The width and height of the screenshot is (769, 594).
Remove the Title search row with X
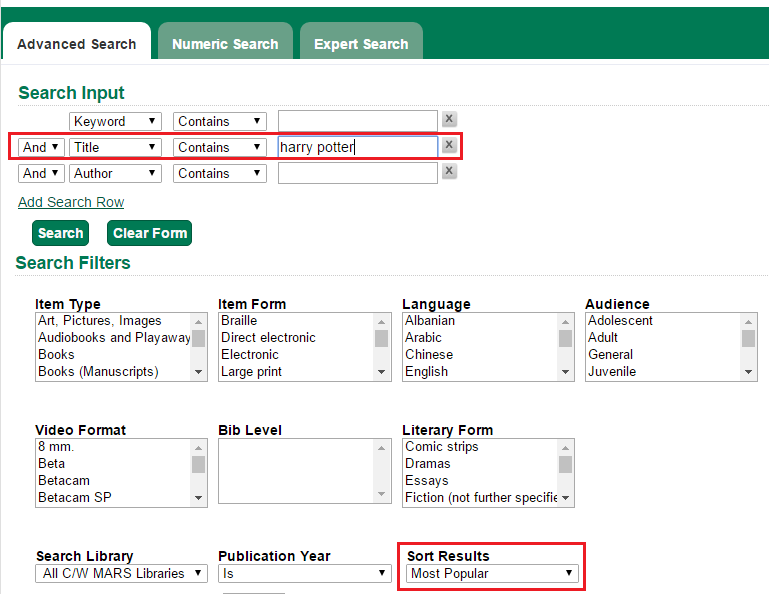[449, 146]
